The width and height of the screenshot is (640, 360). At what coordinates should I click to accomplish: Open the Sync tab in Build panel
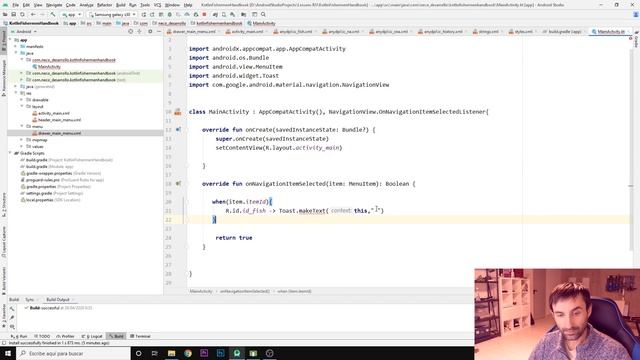pos(31,300)
